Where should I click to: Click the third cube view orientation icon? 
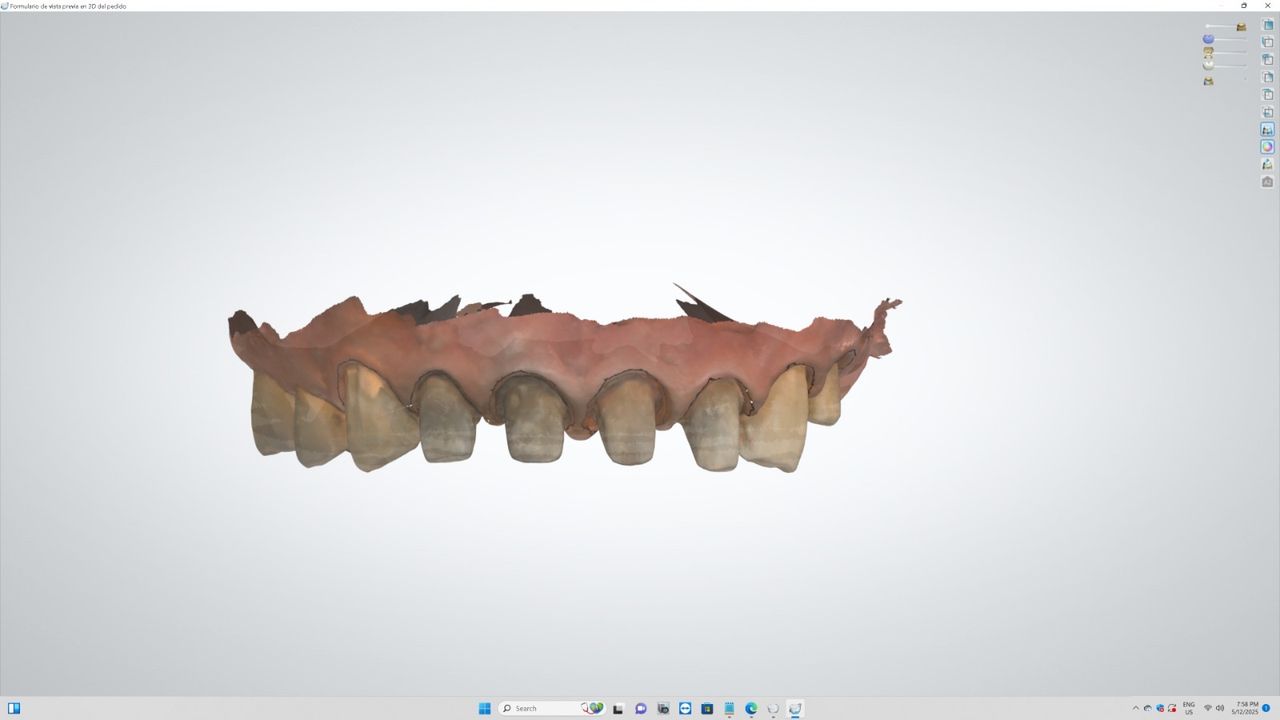point(1268,60)
